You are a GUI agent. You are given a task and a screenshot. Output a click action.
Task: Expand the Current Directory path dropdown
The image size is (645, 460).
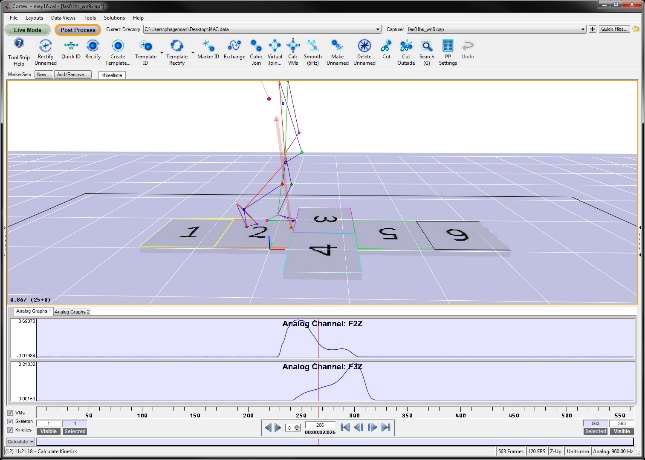(379, 30)
